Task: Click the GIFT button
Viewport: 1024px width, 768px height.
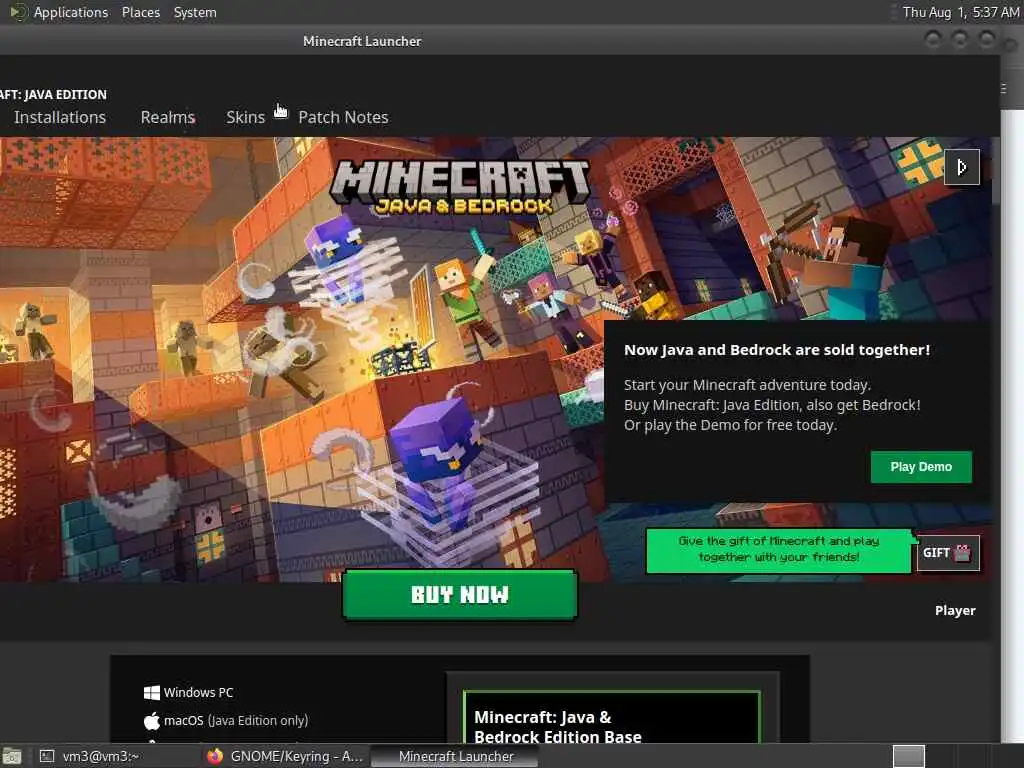Action: pos(948,553)
